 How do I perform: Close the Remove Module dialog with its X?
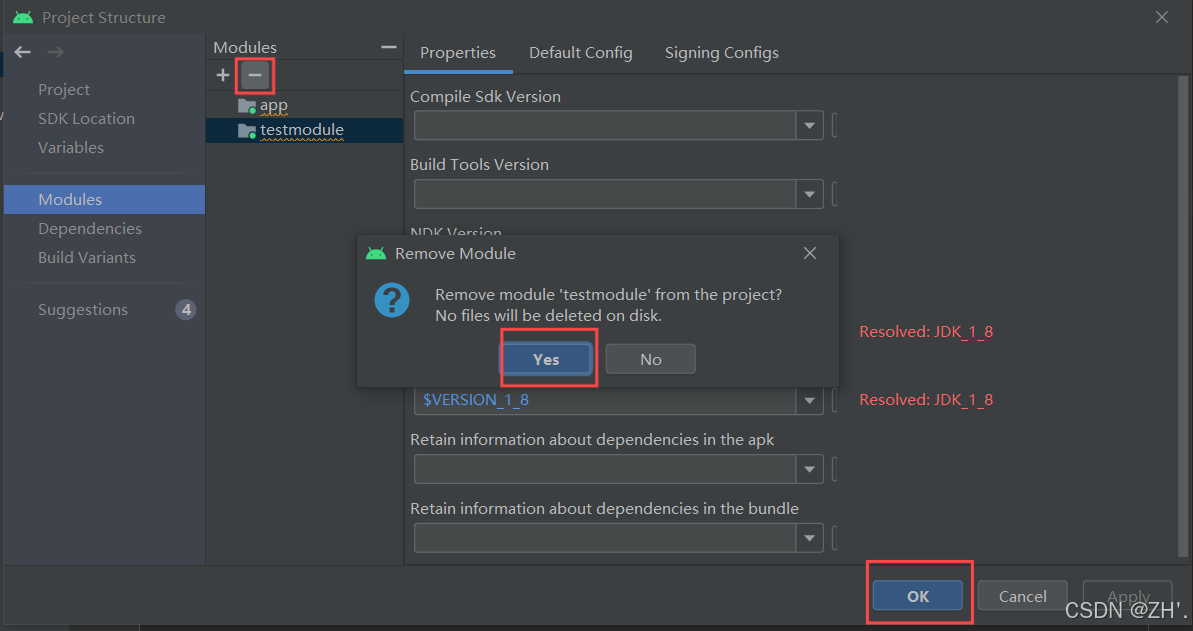click(x=810, y=253)
